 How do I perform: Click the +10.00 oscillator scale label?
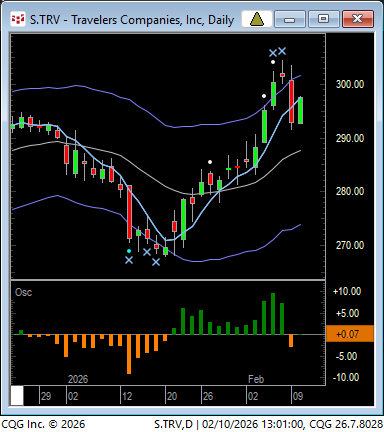pyautogui.click(x=347, y=291)
